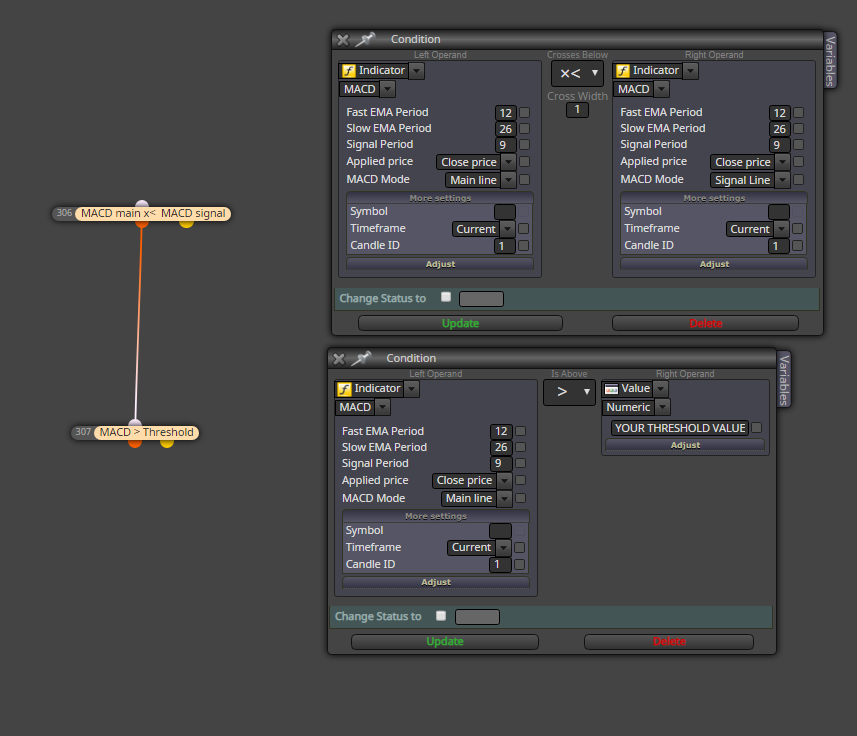Click yellow output dot on node 307
Screen dimensions: 857x736
(167, 443)
